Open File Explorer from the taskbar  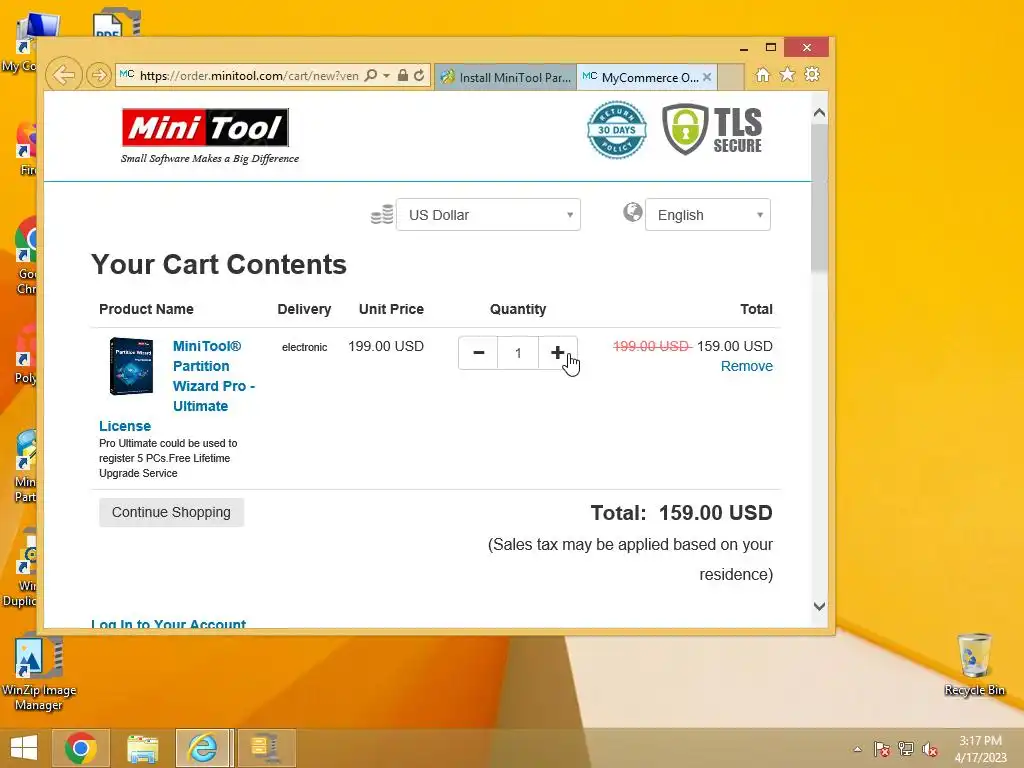pos(142,748)
